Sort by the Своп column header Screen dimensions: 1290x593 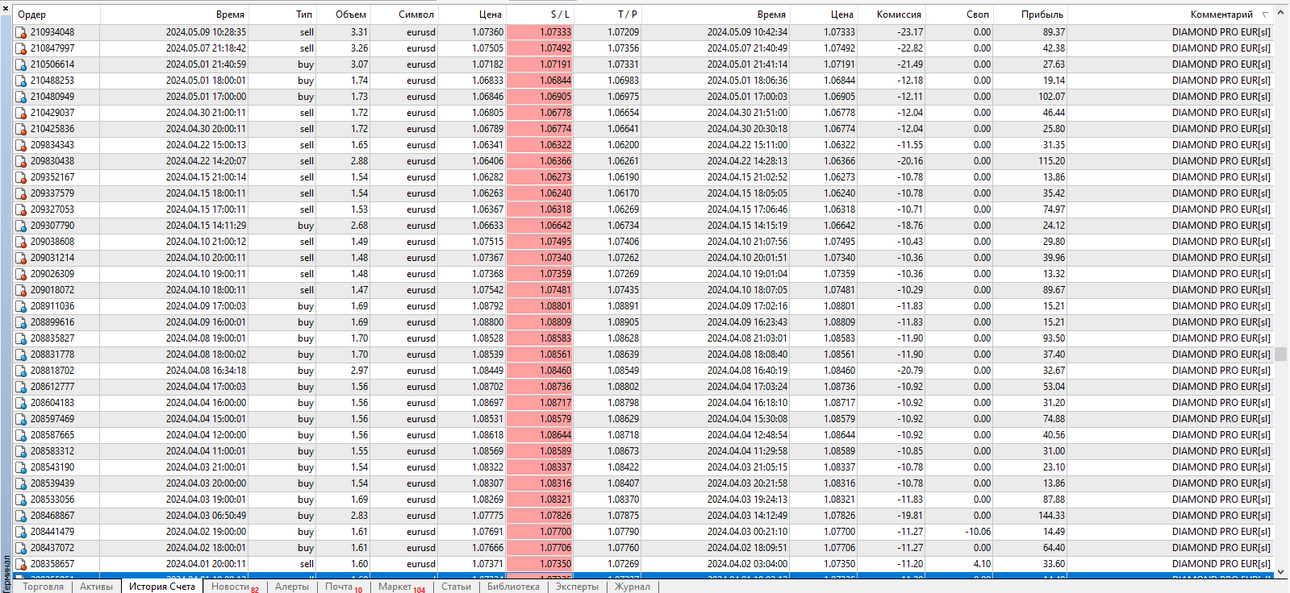[x=960, y=15]
